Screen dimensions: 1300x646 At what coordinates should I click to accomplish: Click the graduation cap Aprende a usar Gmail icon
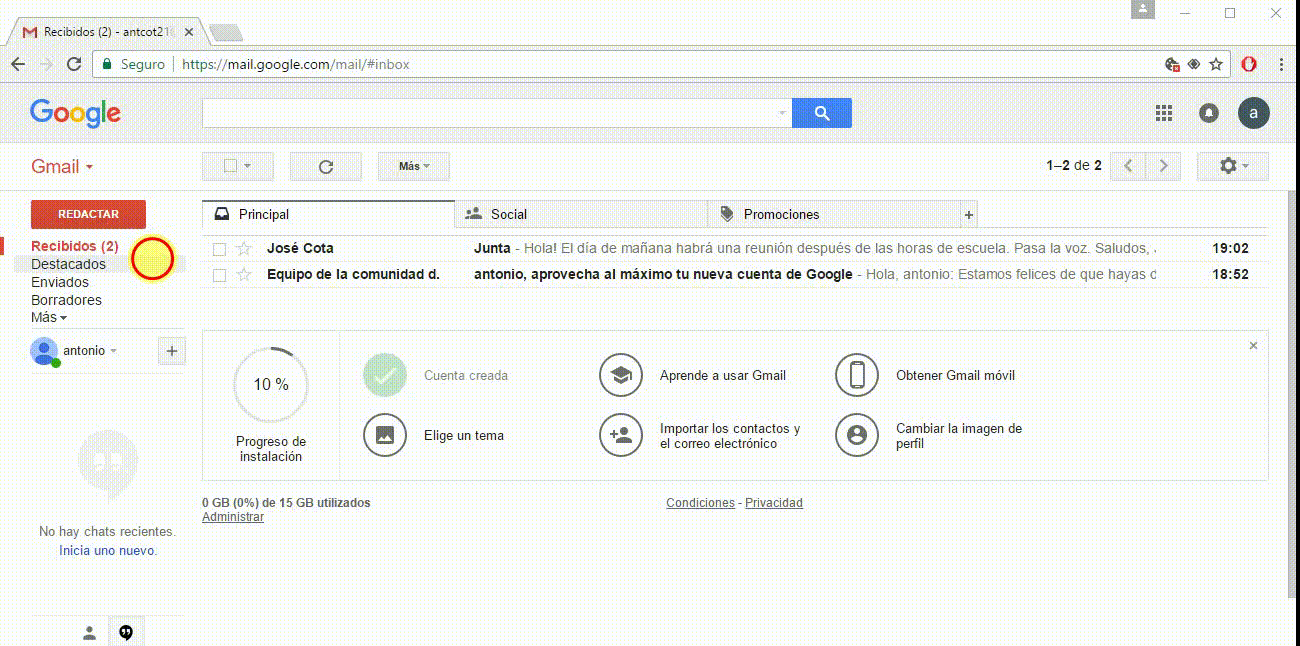[x=621, y=375]
